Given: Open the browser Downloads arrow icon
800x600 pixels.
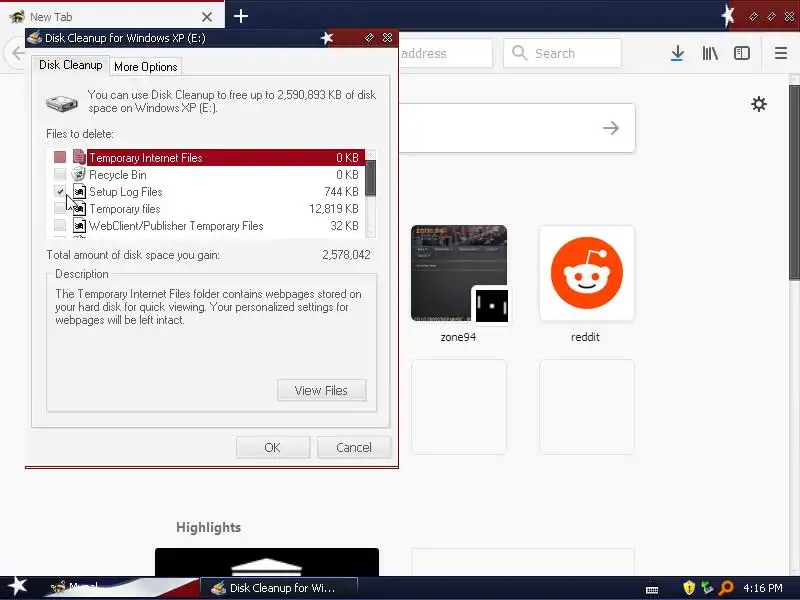Looking at the screenshot, I should 678,53.
